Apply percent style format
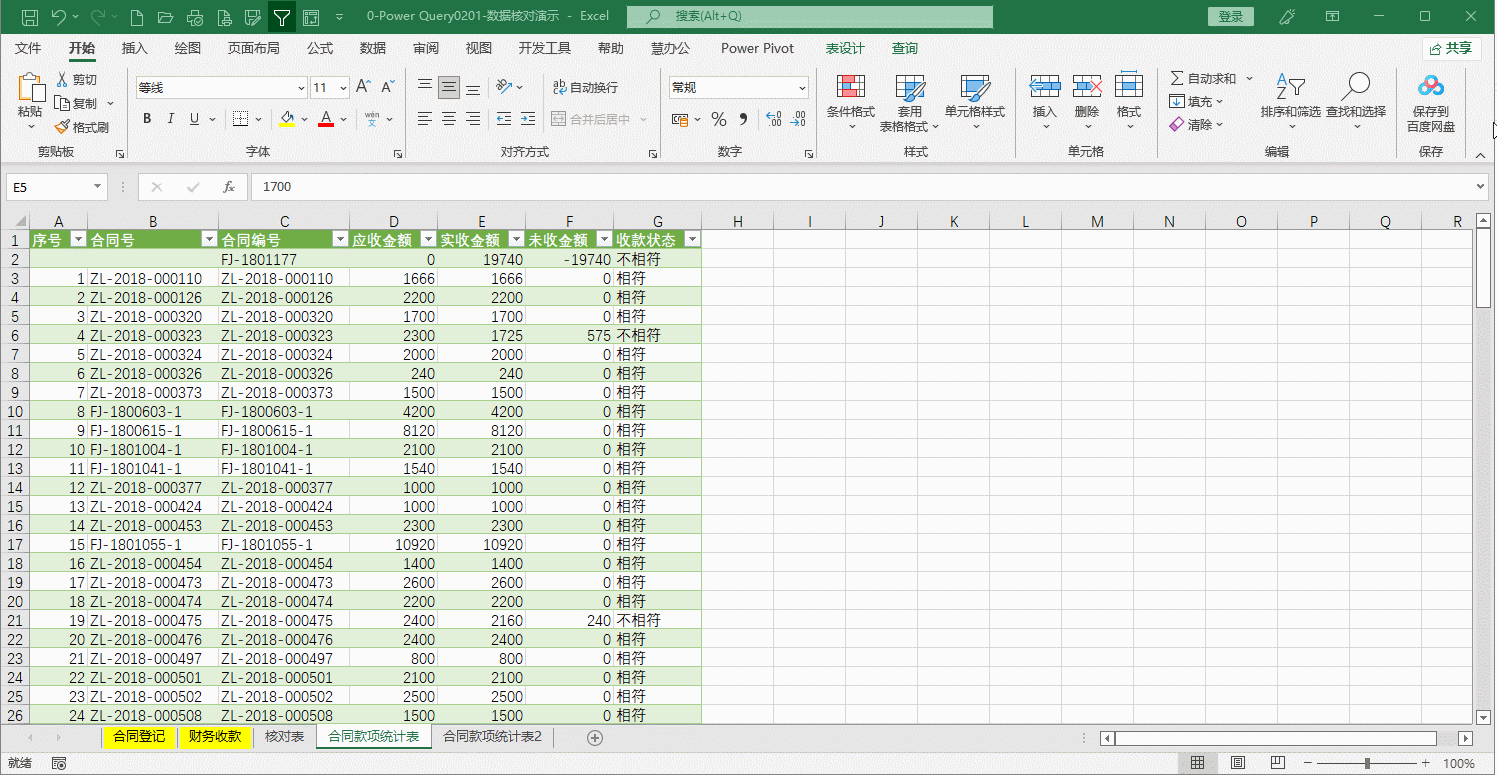This screenshot has width=1497, height=775. click(718, 119)
